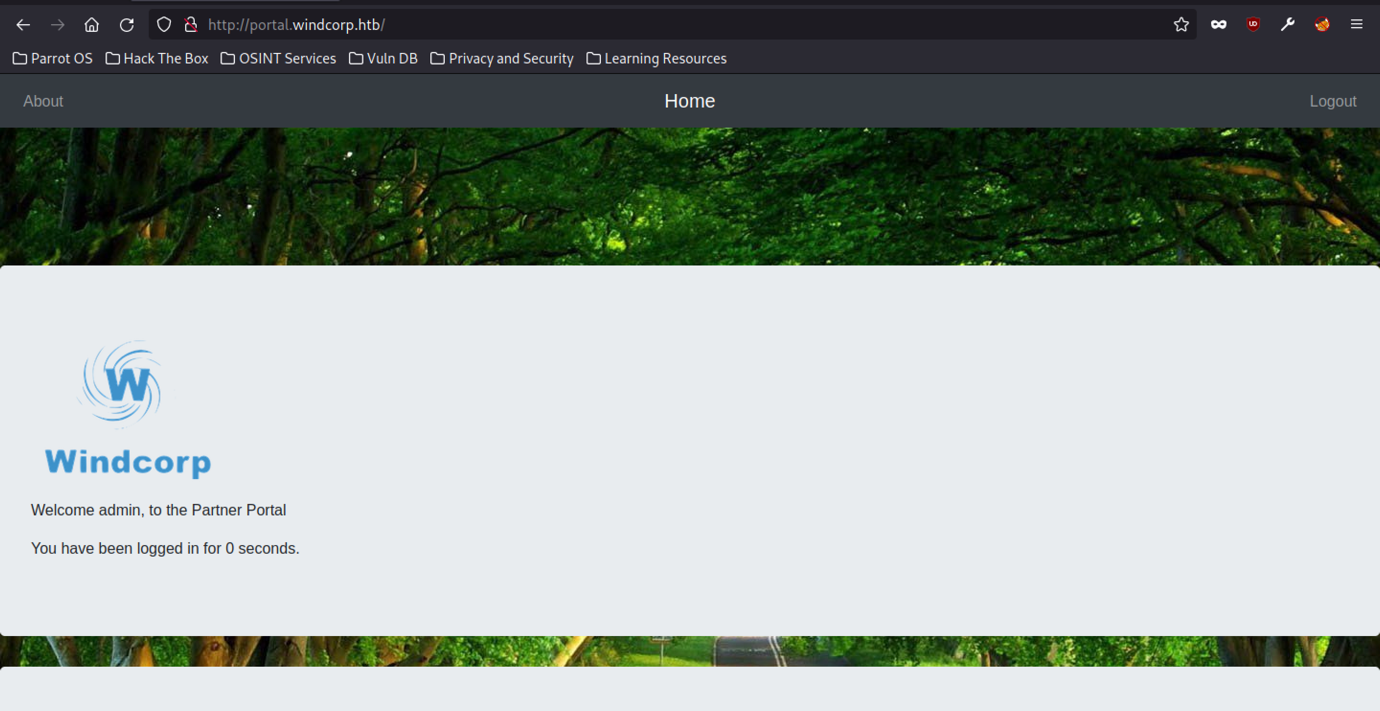Open the Firefox hamburger menu
The width and height of the screenshot is (1380, 711).
point(1356,25)
